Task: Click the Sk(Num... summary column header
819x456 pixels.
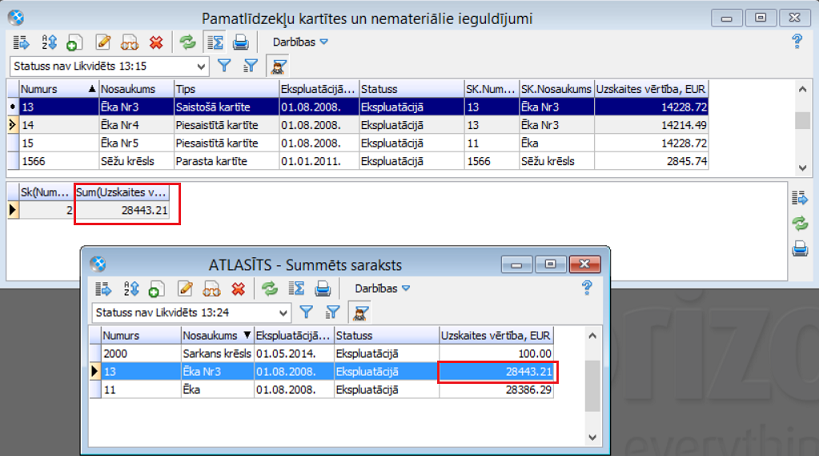Action: [46, 192]
